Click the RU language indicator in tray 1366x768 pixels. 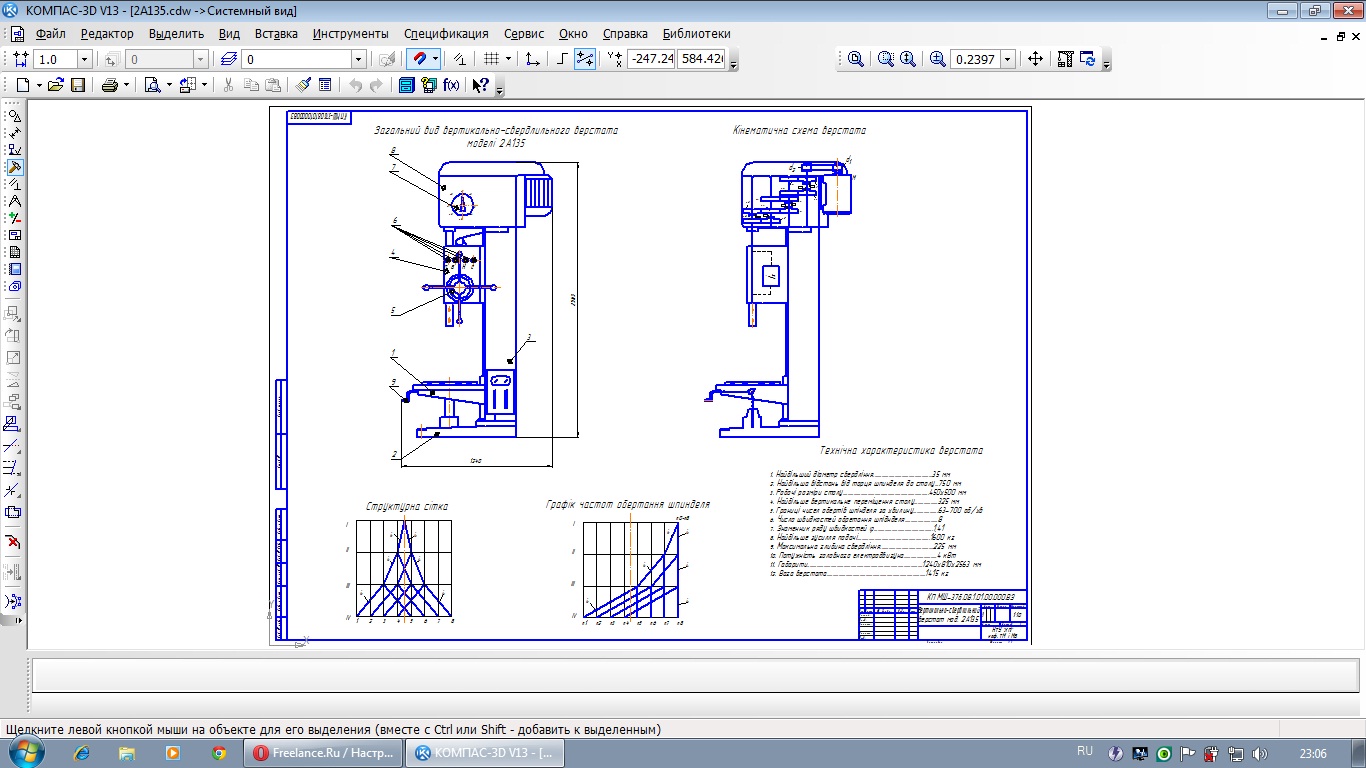click(x=1085, y=751)
